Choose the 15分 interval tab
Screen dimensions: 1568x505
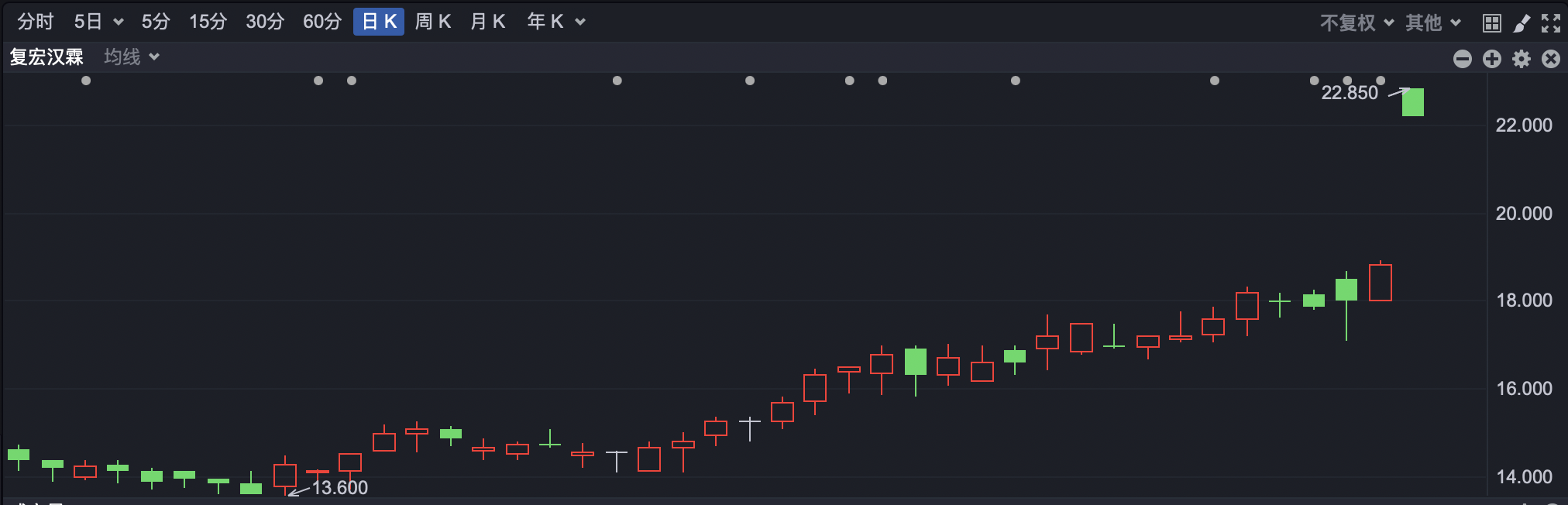[208, 22]
